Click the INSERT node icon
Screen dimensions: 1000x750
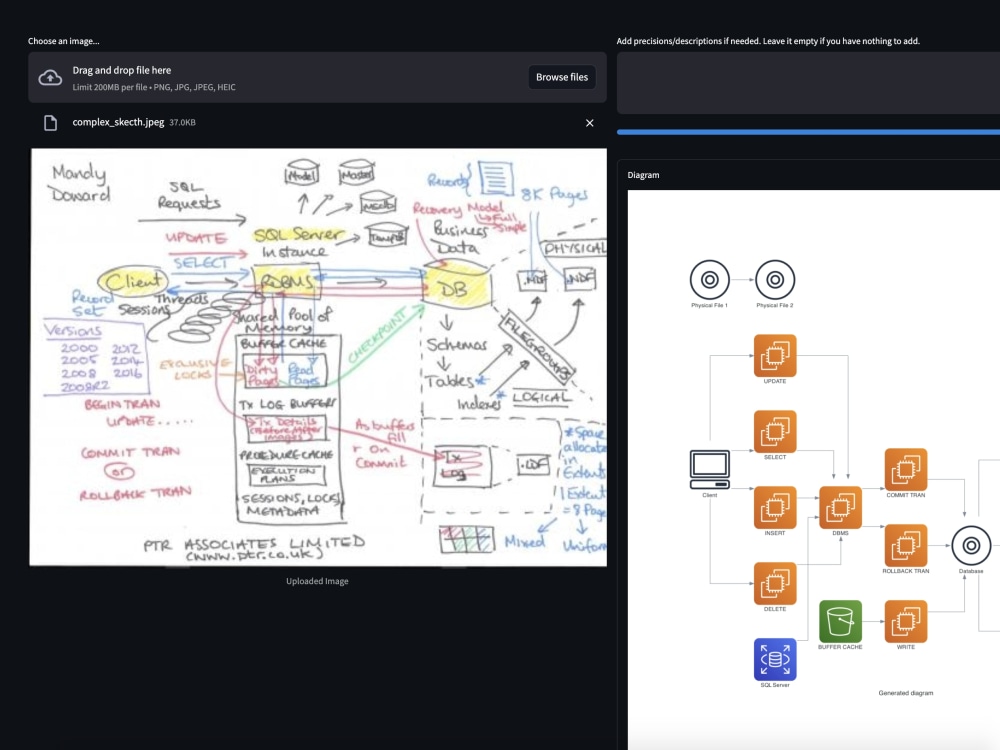point(775,506)
